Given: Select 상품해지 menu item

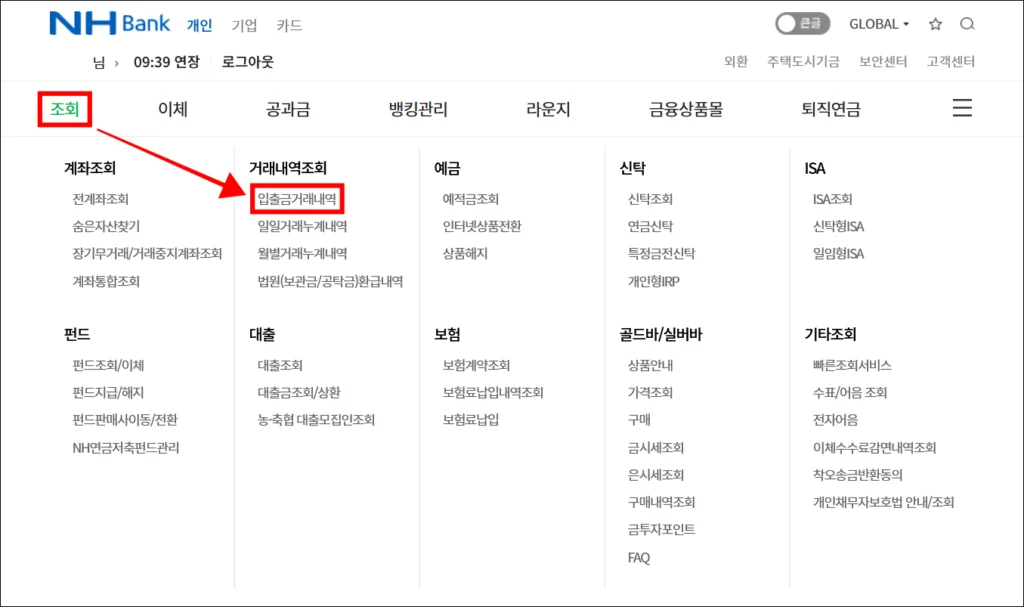Looking at the screenshot, I should point(465,254).
